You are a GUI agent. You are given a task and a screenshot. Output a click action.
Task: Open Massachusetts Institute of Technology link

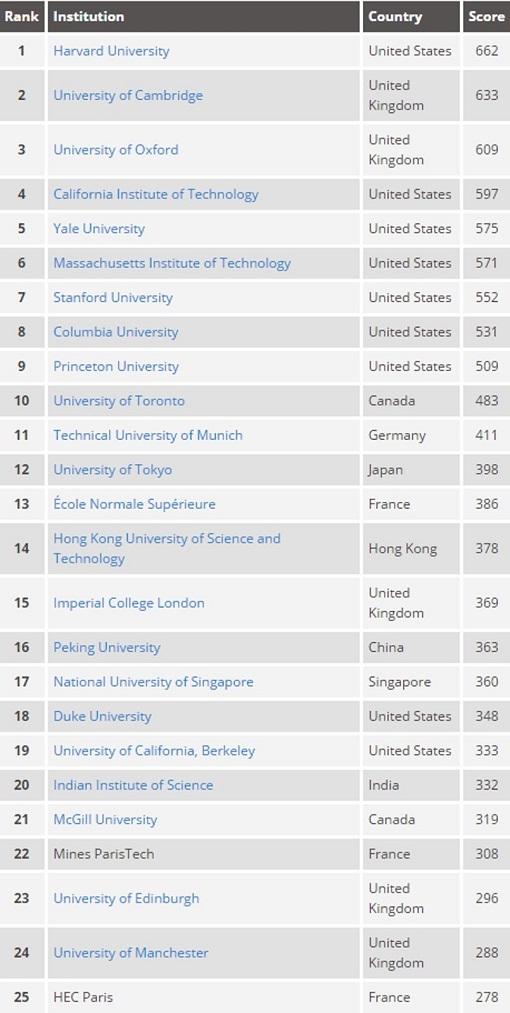[172, 263]
